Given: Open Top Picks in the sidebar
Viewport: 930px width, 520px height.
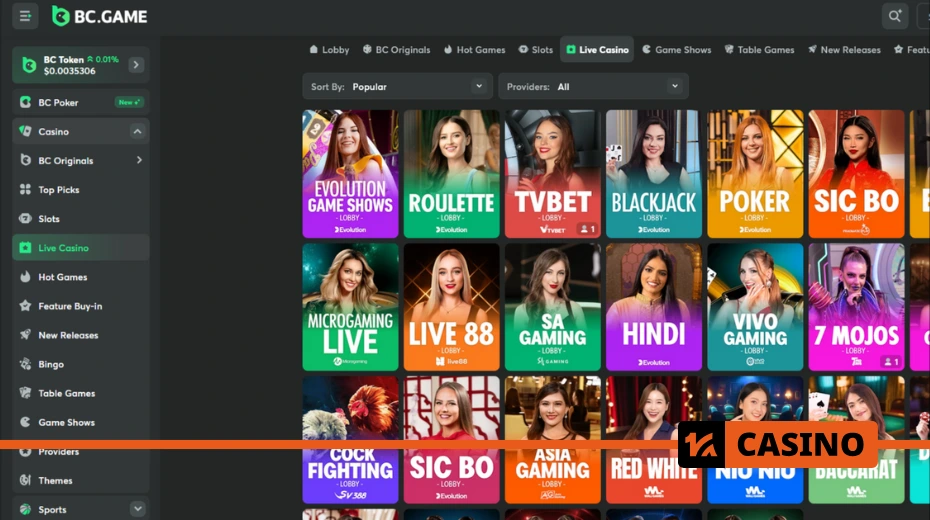Looking at the screenshot, I should (81, 190).
